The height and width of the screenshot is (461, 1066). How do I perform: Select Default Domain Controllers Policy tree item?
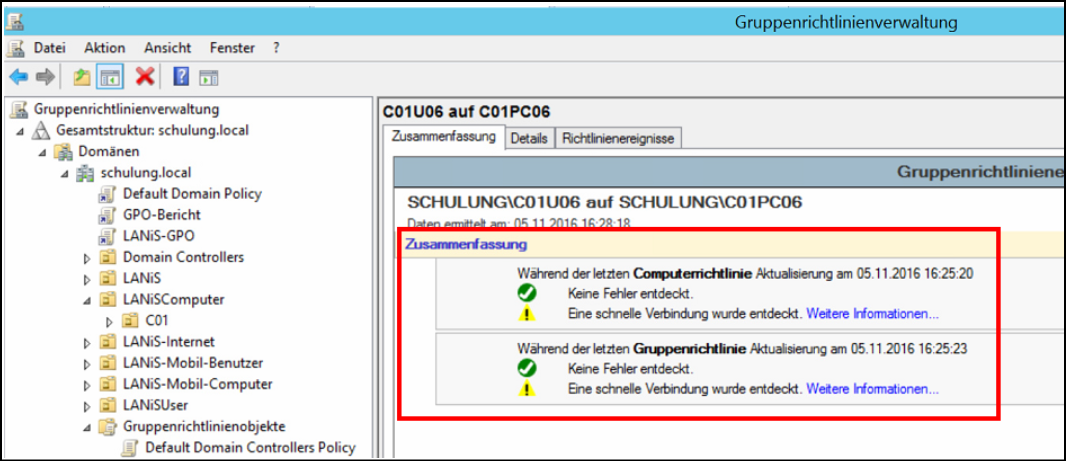pyautogui.click(x=250, y=447)
